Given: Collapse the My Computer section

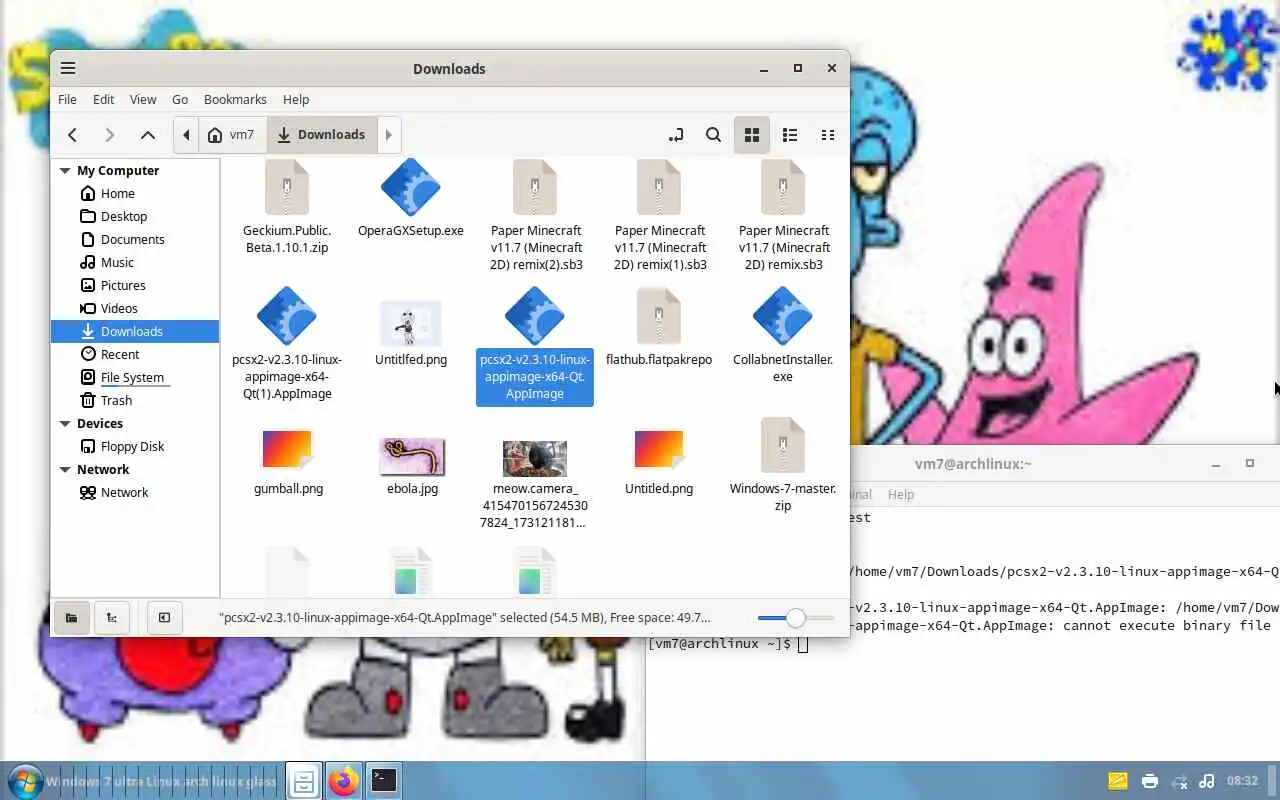Looking at the screenshot, I should (65, 171).
